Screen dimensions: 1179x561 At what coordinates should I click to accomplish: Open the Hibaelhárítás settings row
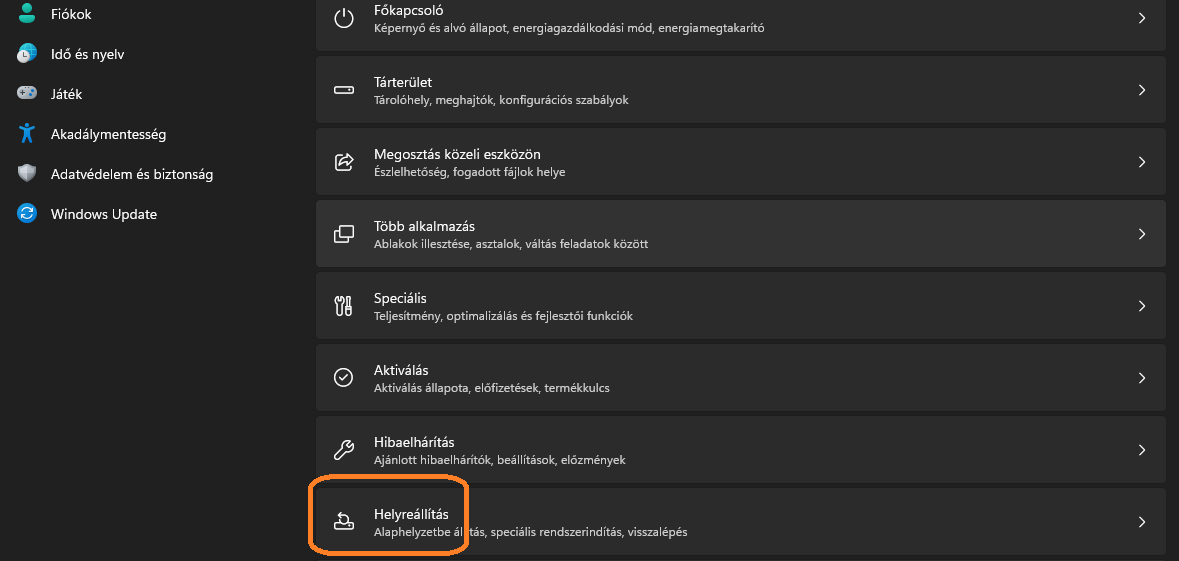[740, 450]
